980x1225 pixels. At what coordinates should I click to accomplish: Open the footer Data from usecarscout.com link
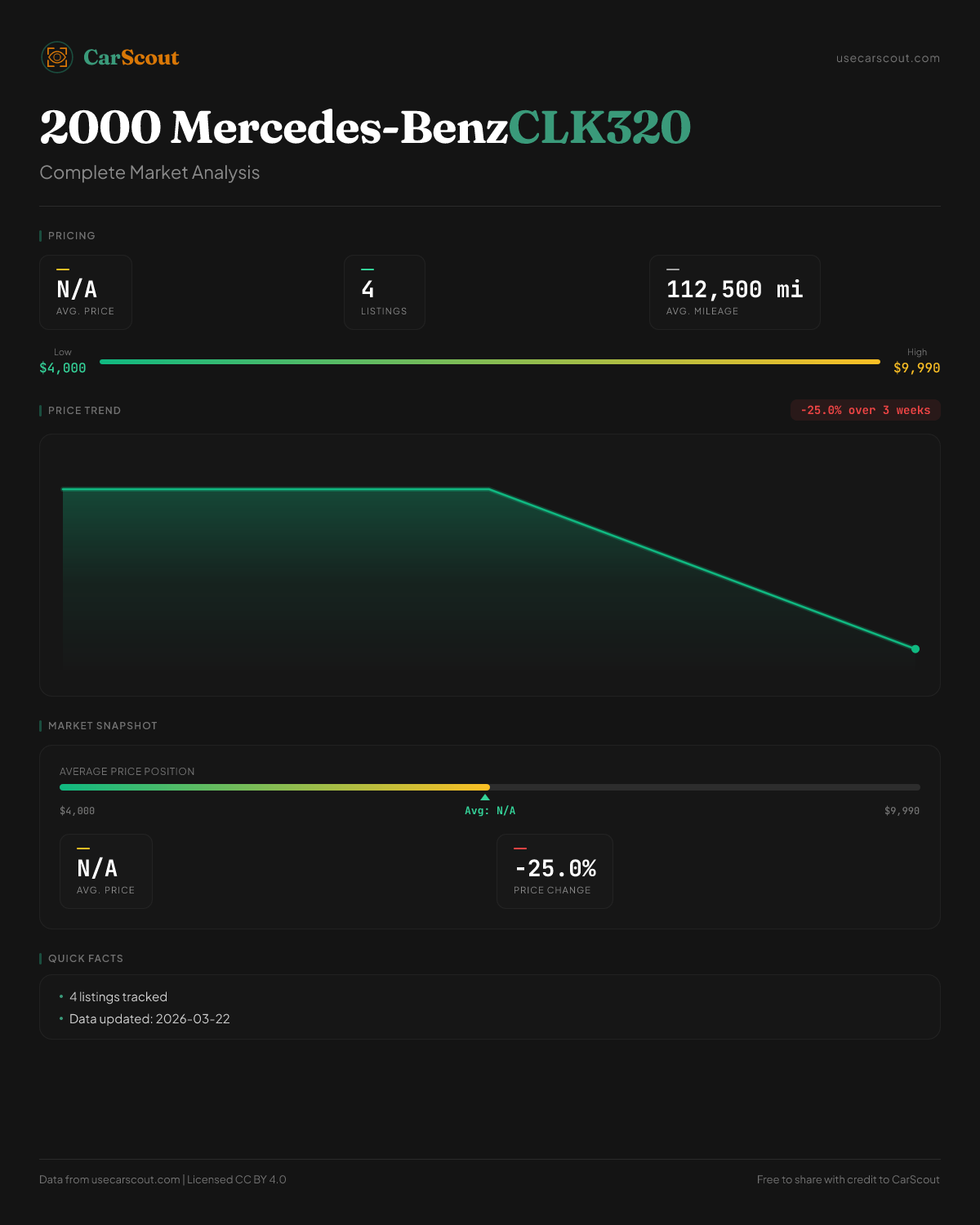click(136, 1179)
